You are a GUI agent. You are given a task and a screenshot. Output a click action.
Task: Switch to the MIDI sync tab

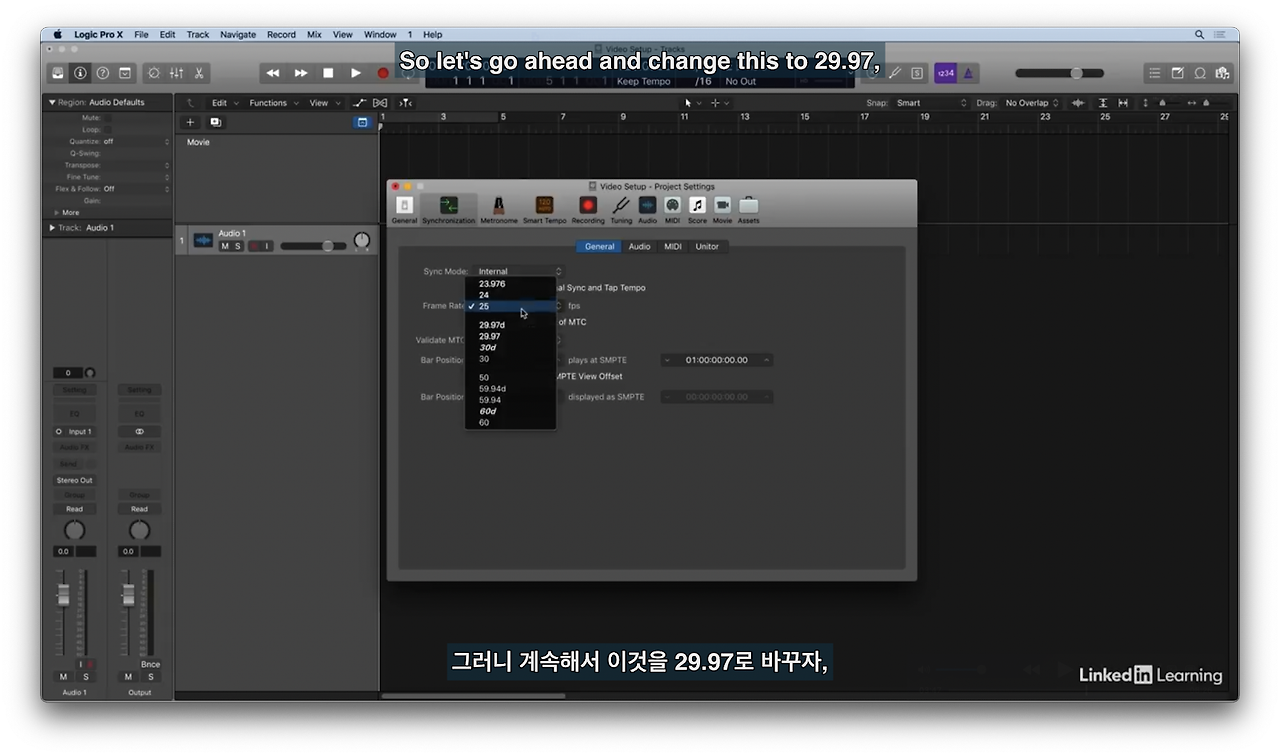click(x=673, y=246)
